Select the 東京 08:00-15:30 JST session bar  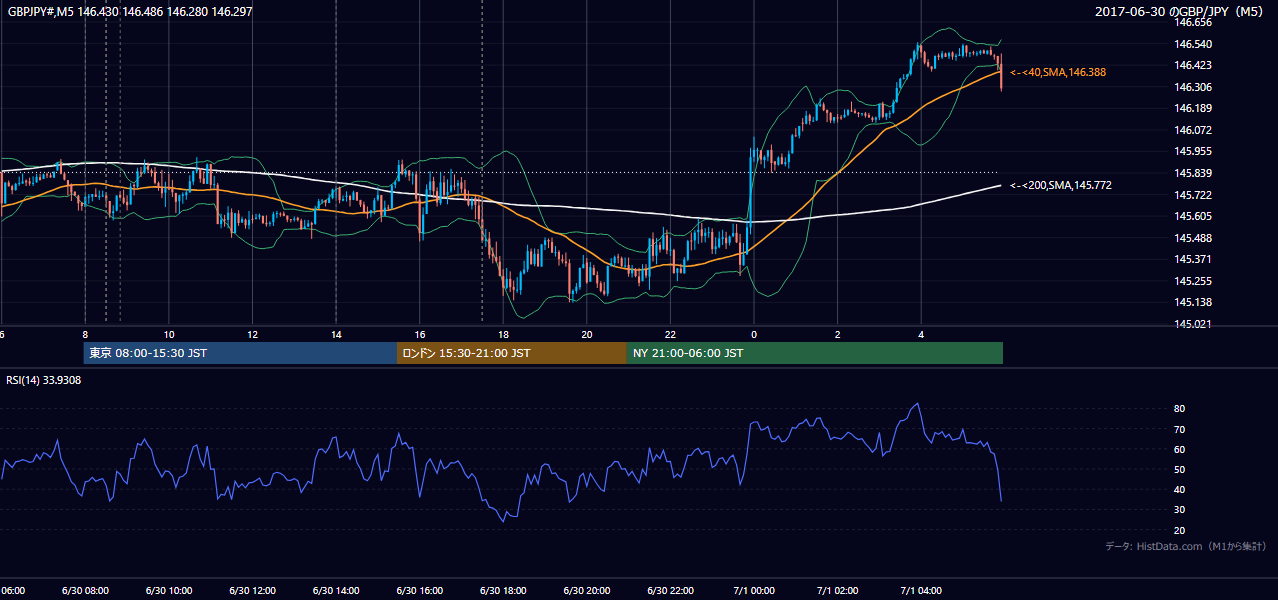(240, 353)
